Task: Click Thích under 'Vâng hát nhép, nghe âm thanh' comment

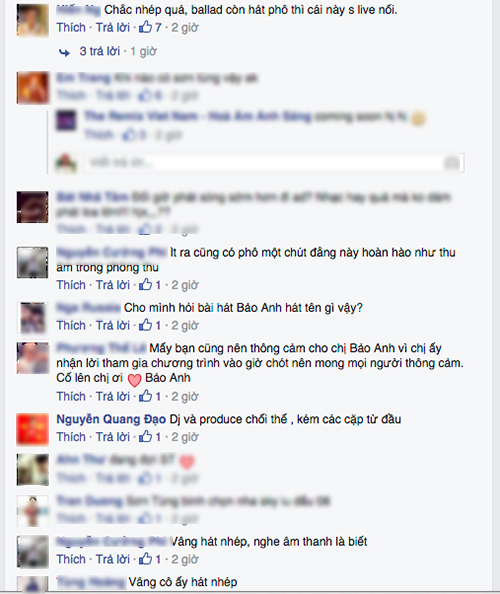Action: 71,559
